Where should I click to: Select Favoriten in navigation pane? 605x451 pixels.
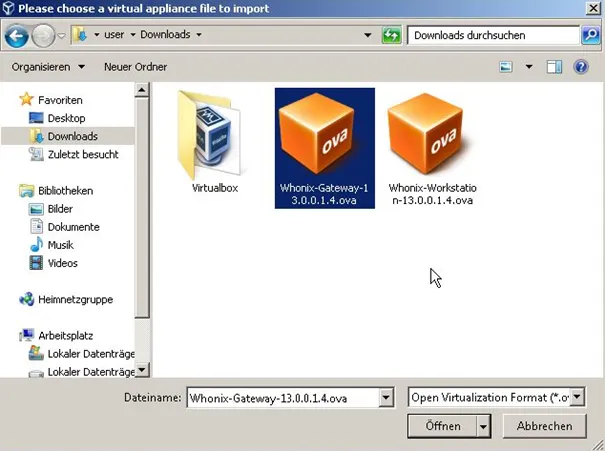tap(60, 100)
